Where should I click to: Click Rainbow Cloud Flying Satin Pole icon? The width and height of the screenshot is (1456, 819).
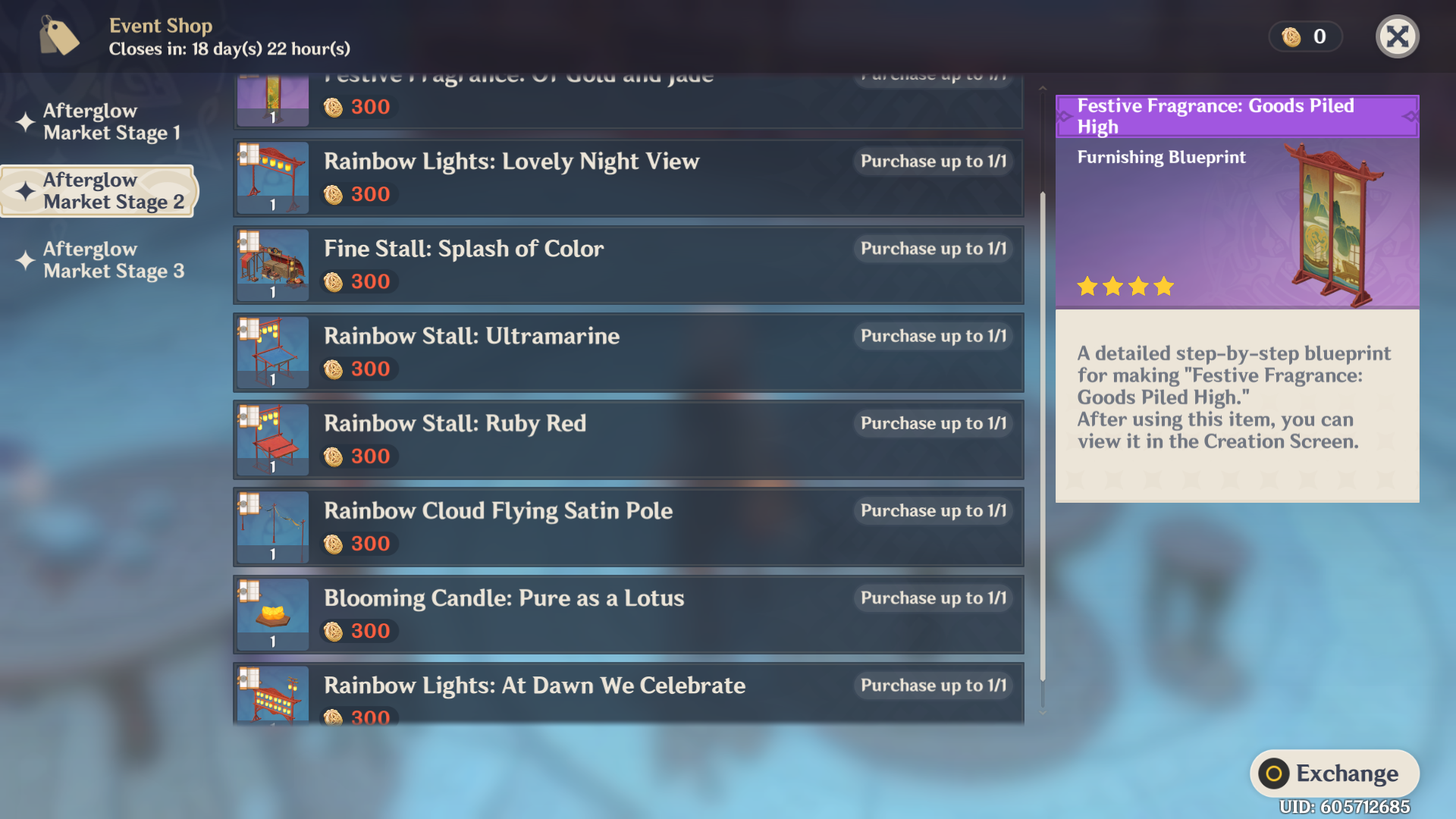point(273,526)
